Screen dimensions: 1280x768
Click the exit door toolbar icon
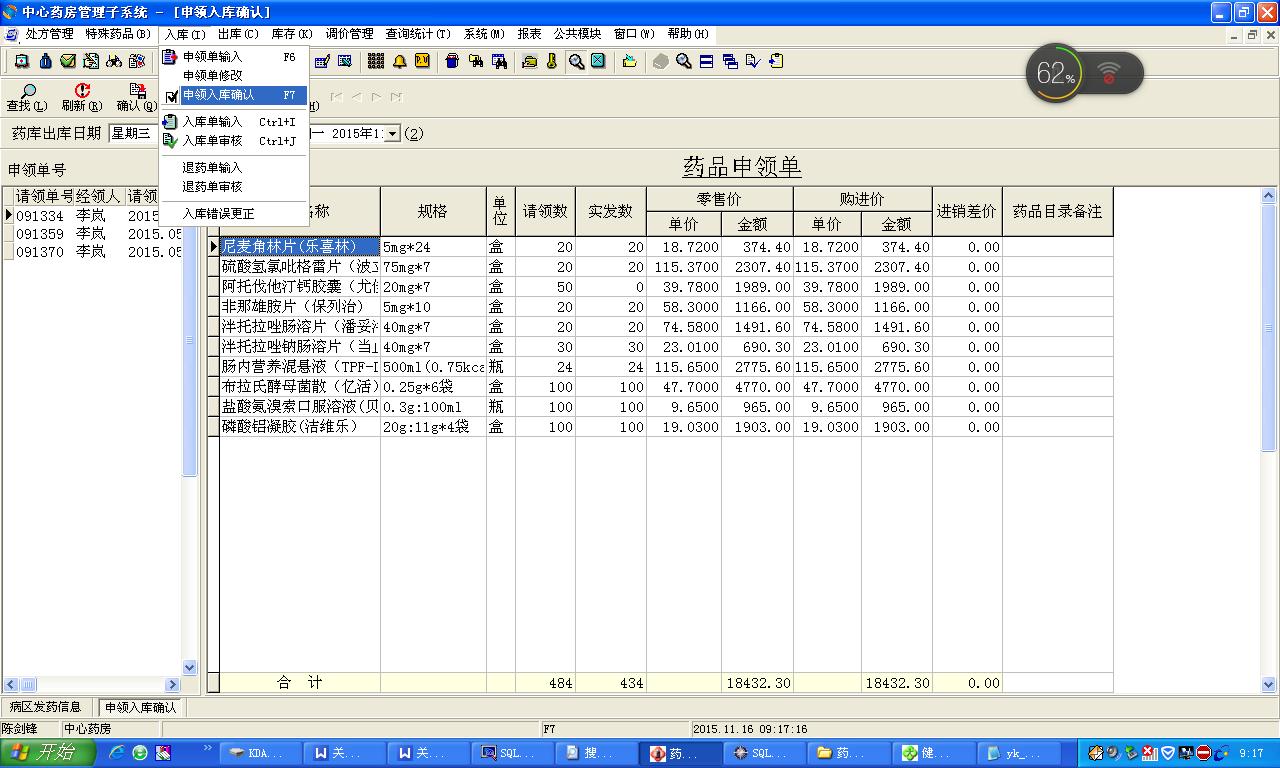[776, 61]
